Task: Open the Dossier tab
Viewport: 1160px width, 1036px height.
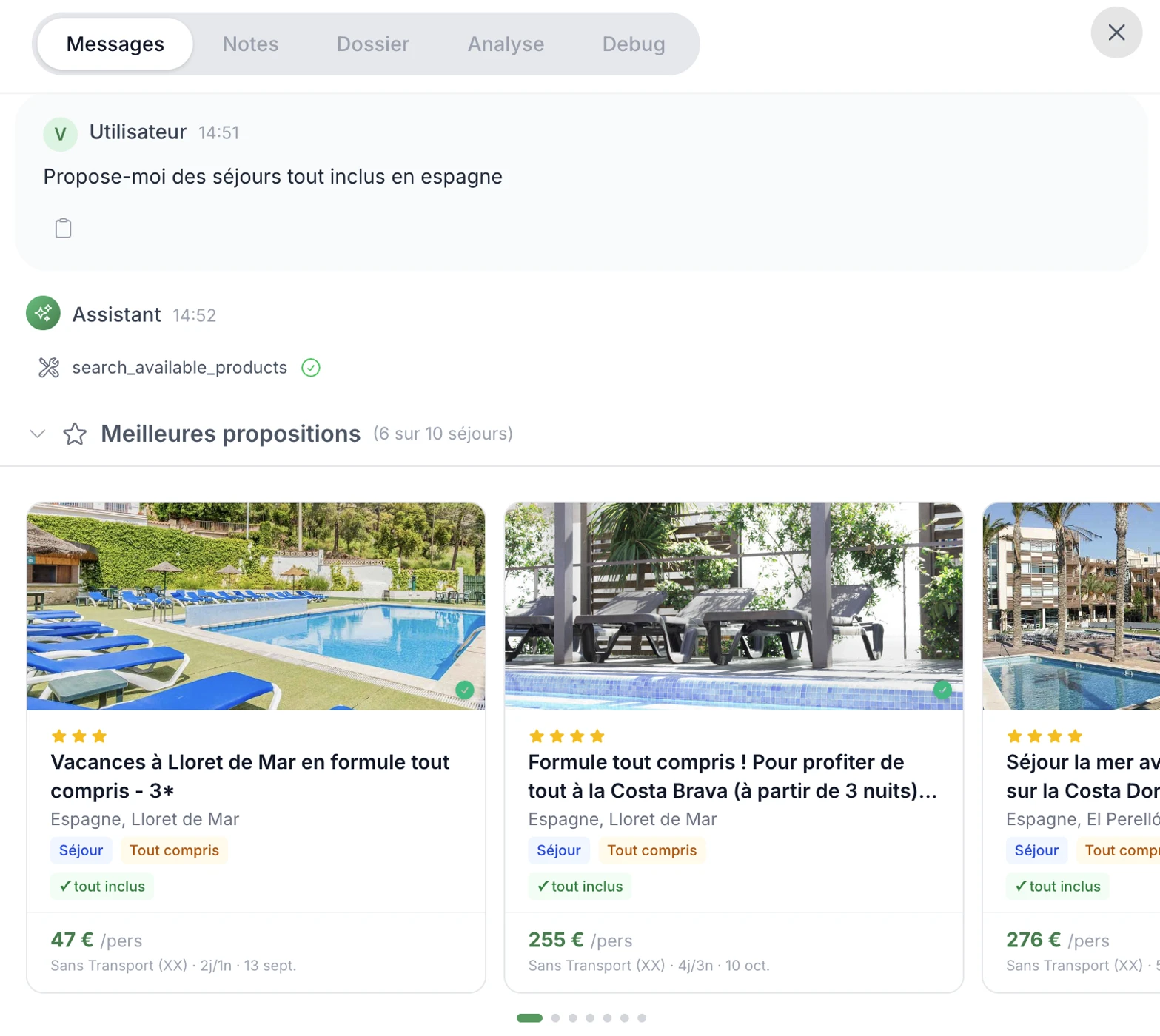Action: coord(373,44)
